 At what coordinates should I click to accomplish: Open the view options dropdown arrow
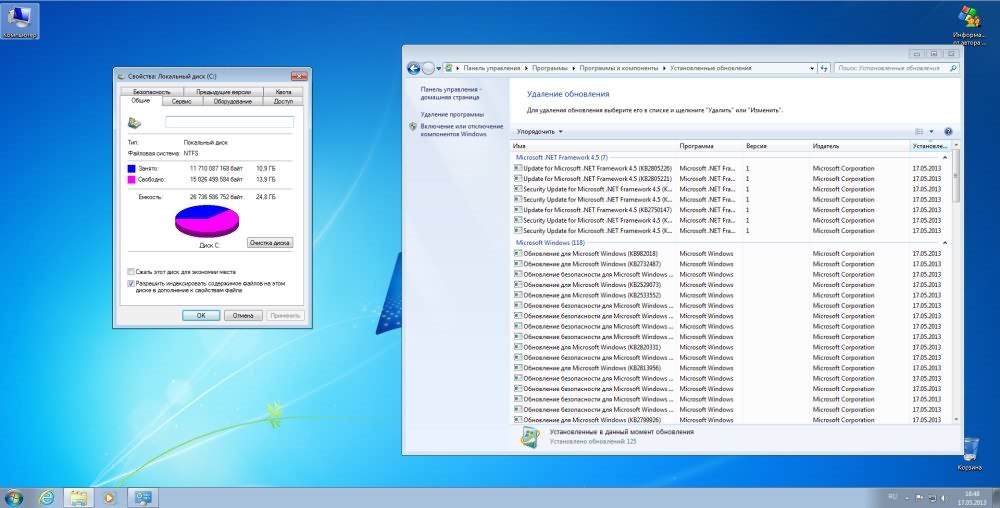tap(931, 131)
